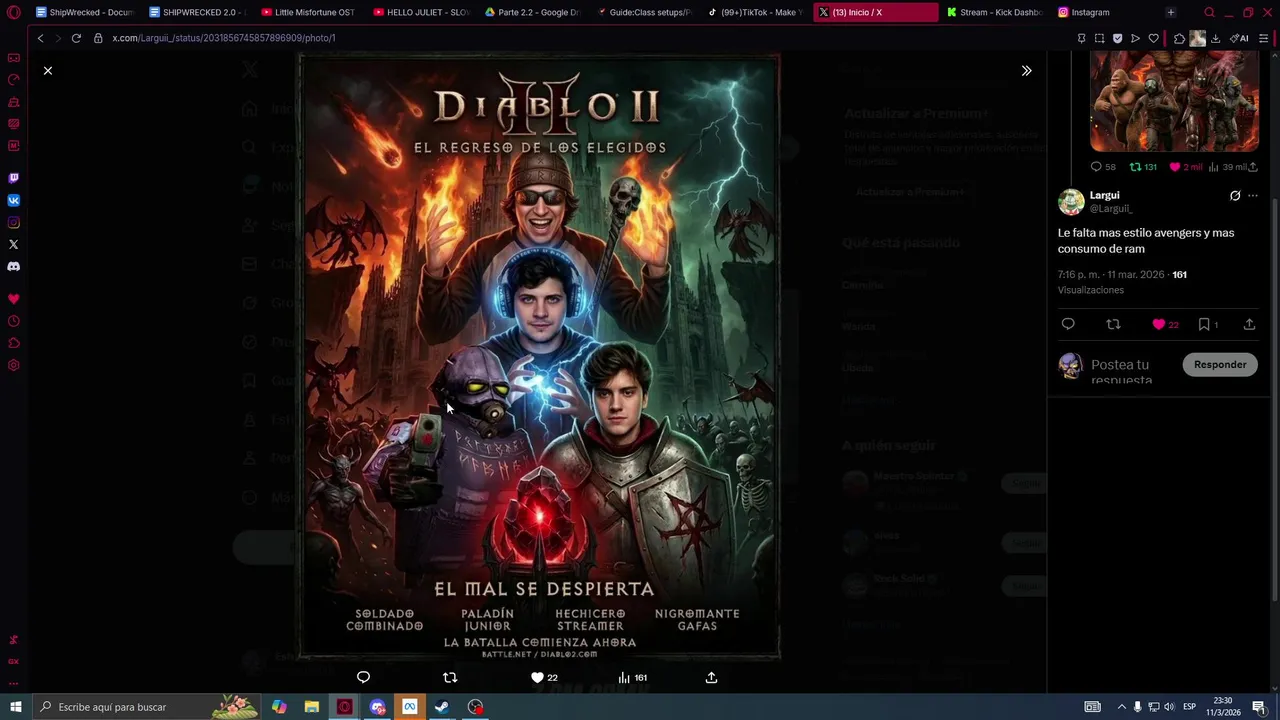The height and width of the screenshot is (720, 1280).
Task: Open a new tab with plus button
Action: 1170,12
